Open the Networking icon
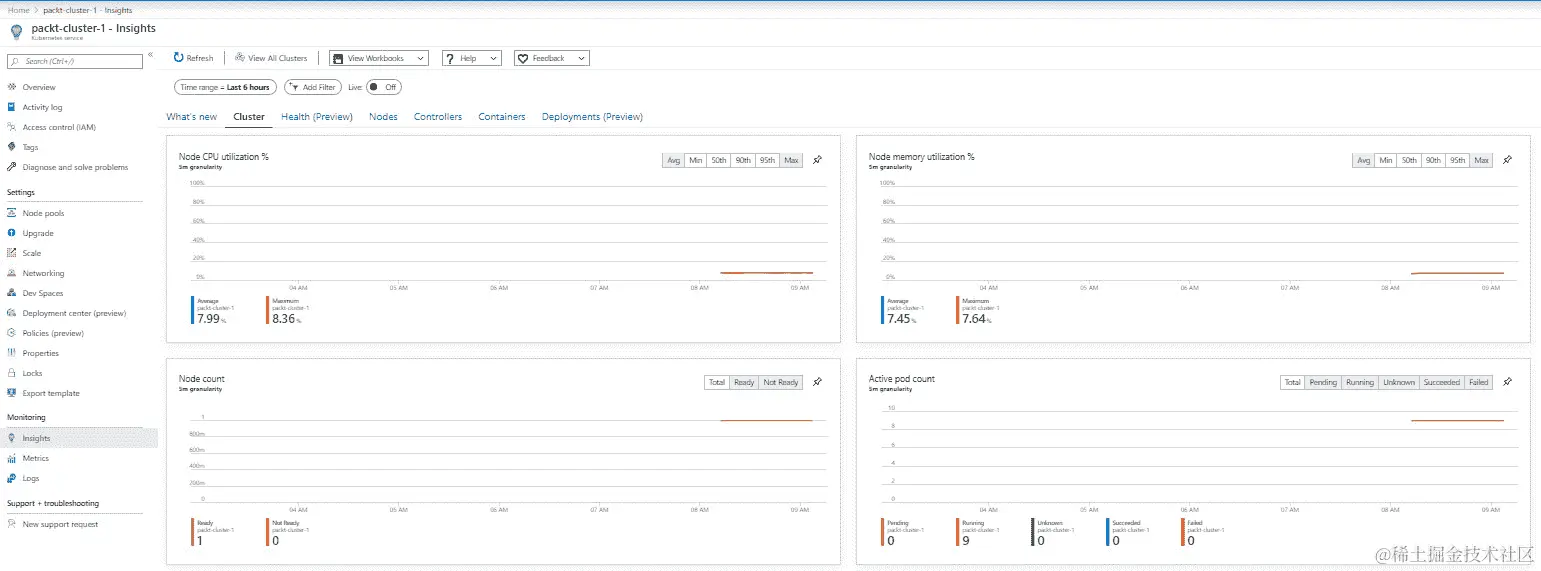 11,273
